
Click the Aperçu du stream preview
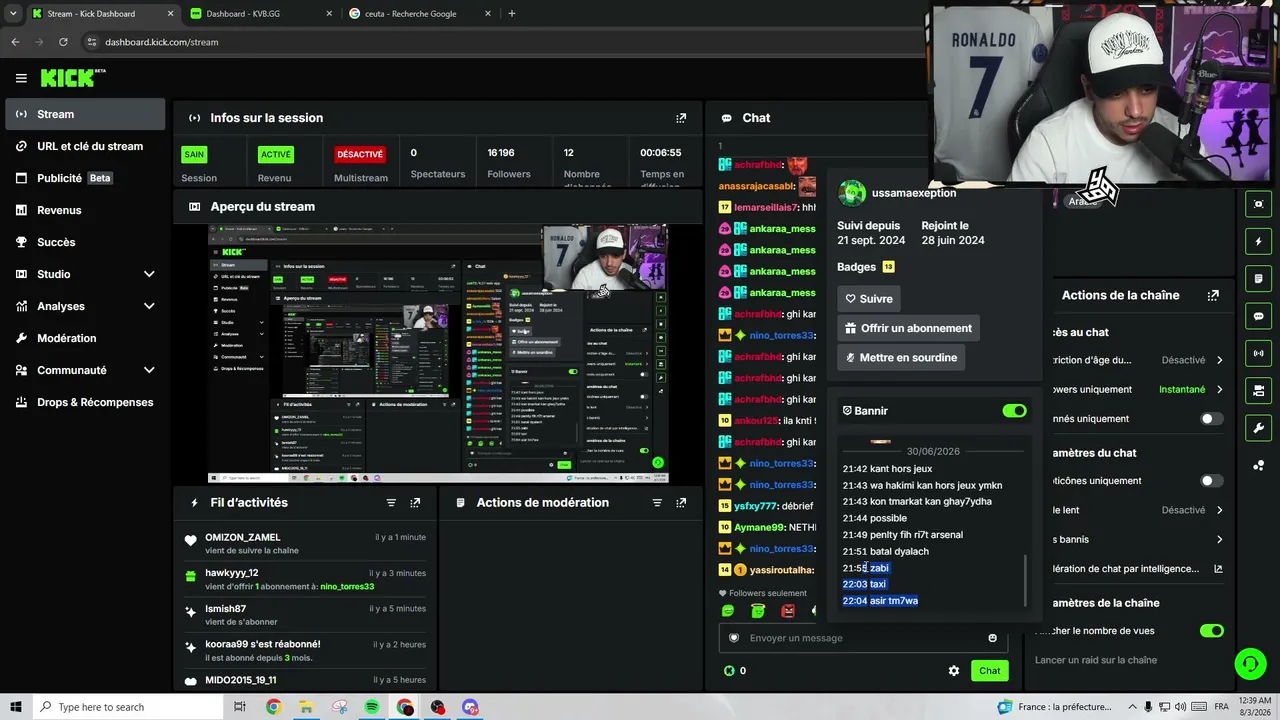[438, 354]
